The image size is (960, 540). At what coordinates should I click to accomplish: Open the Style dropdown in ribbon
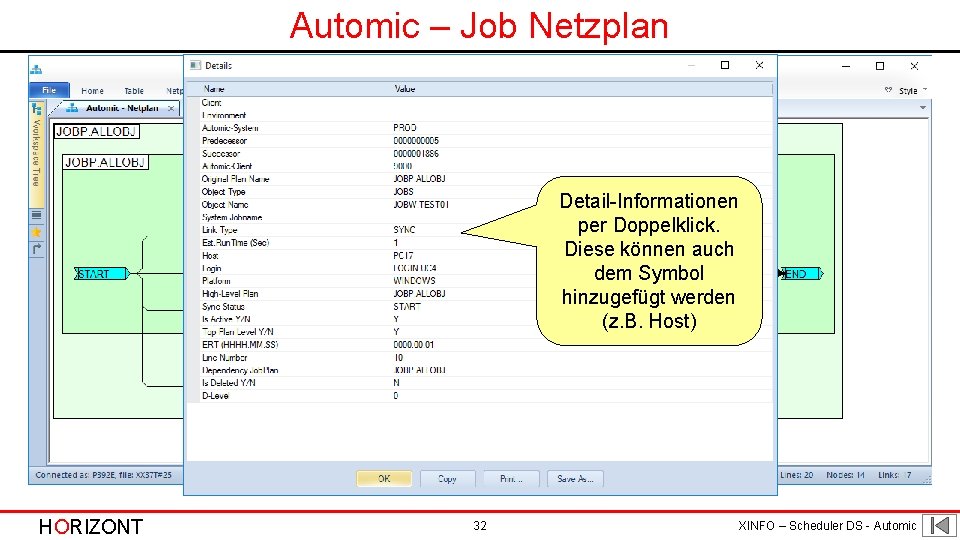point(912,91)
